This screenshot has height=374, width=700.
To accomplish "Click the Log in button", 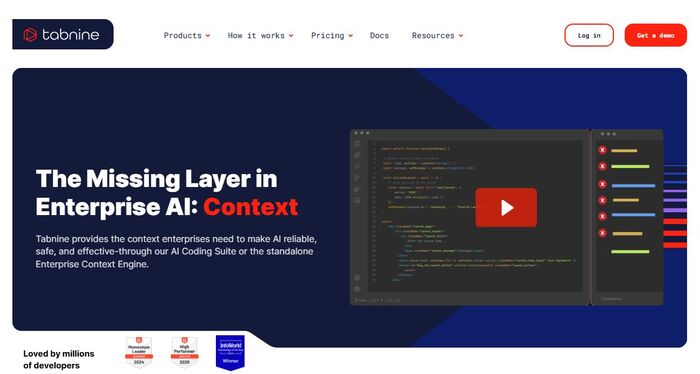I will [589, 35].
